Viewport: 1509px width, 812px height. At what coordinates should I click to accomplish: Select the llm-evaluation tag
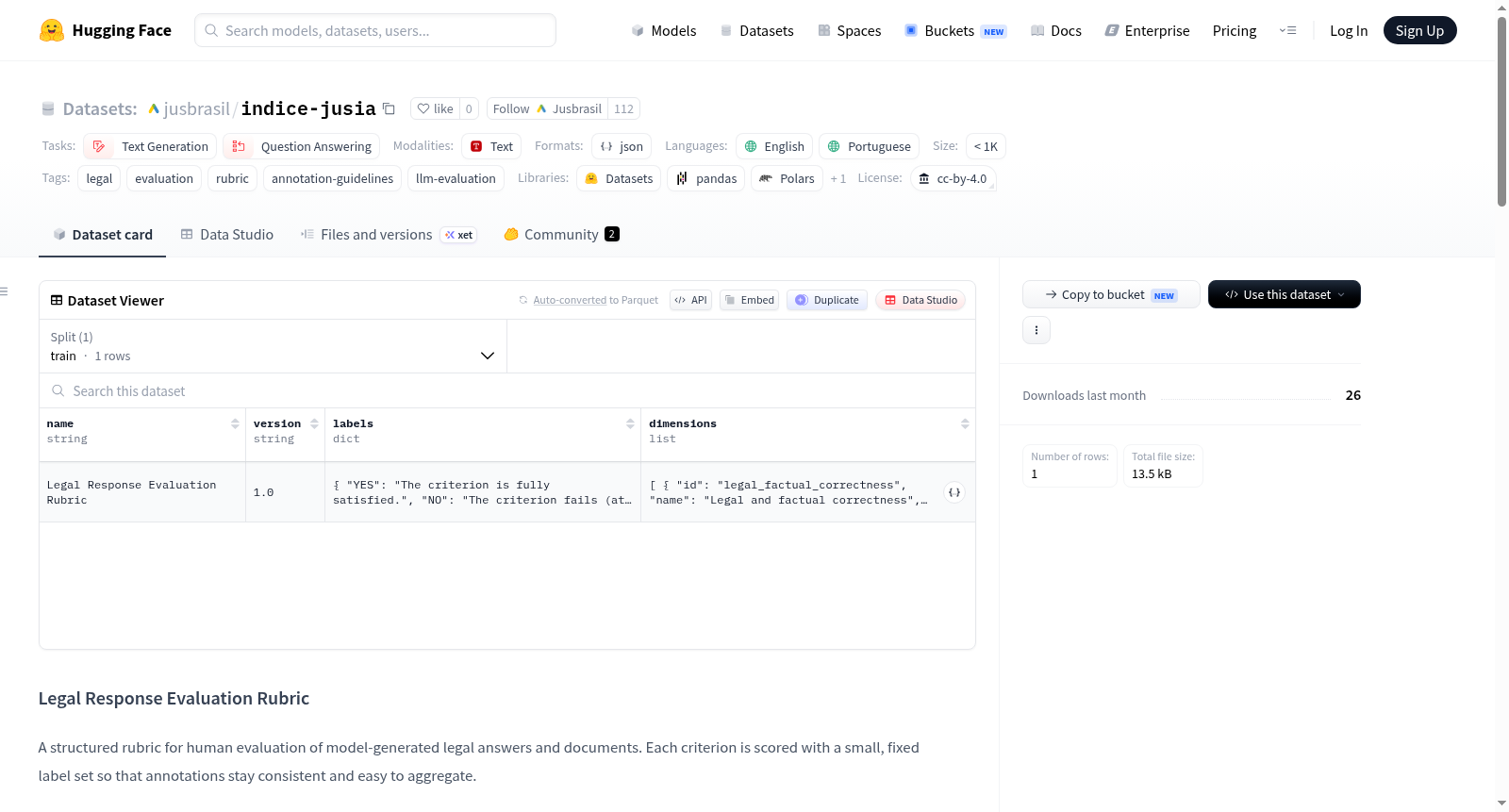pyautogui.click(x=456, y=178)
